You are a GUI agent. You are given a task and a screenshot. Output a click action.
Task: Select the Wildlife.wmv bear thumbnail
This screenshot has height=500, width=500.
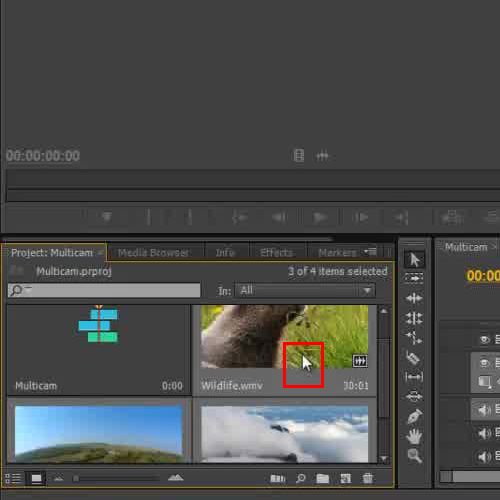(285, 336)
